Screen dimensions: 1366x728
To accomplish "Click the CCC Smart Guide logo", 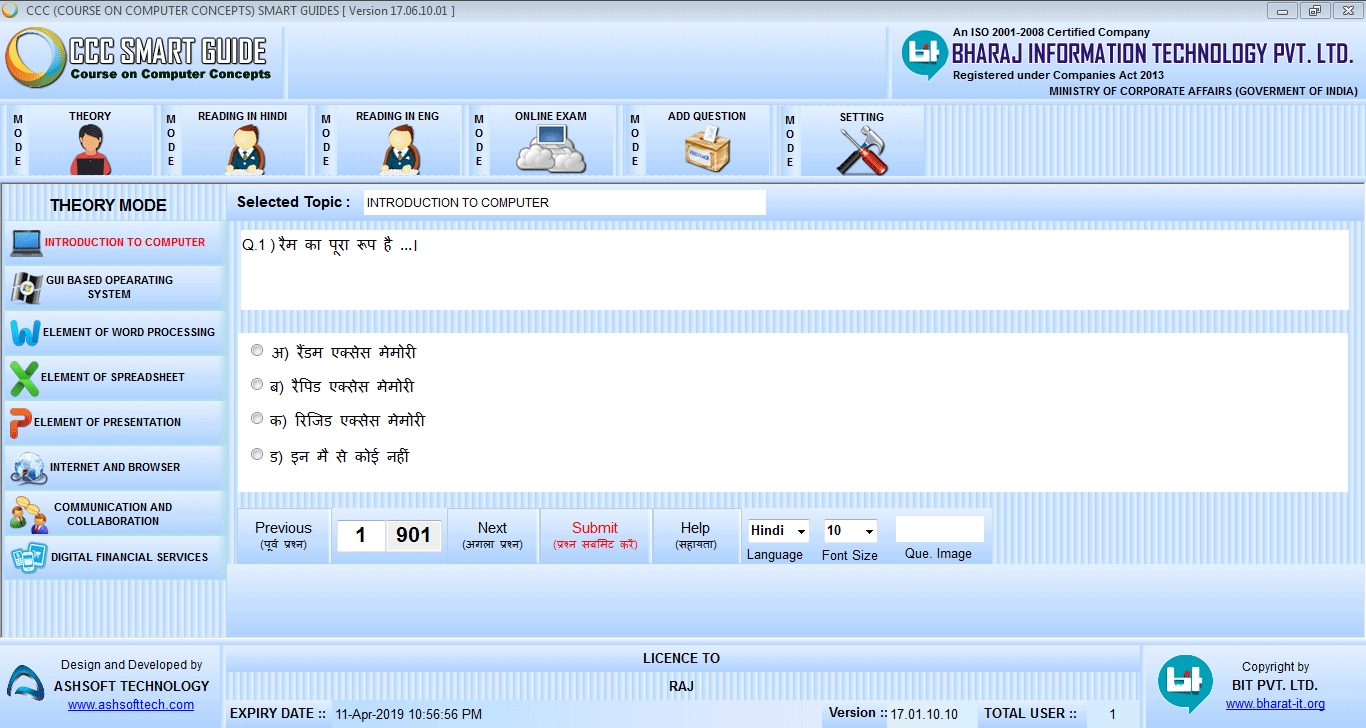I will [x=140, y=59].
